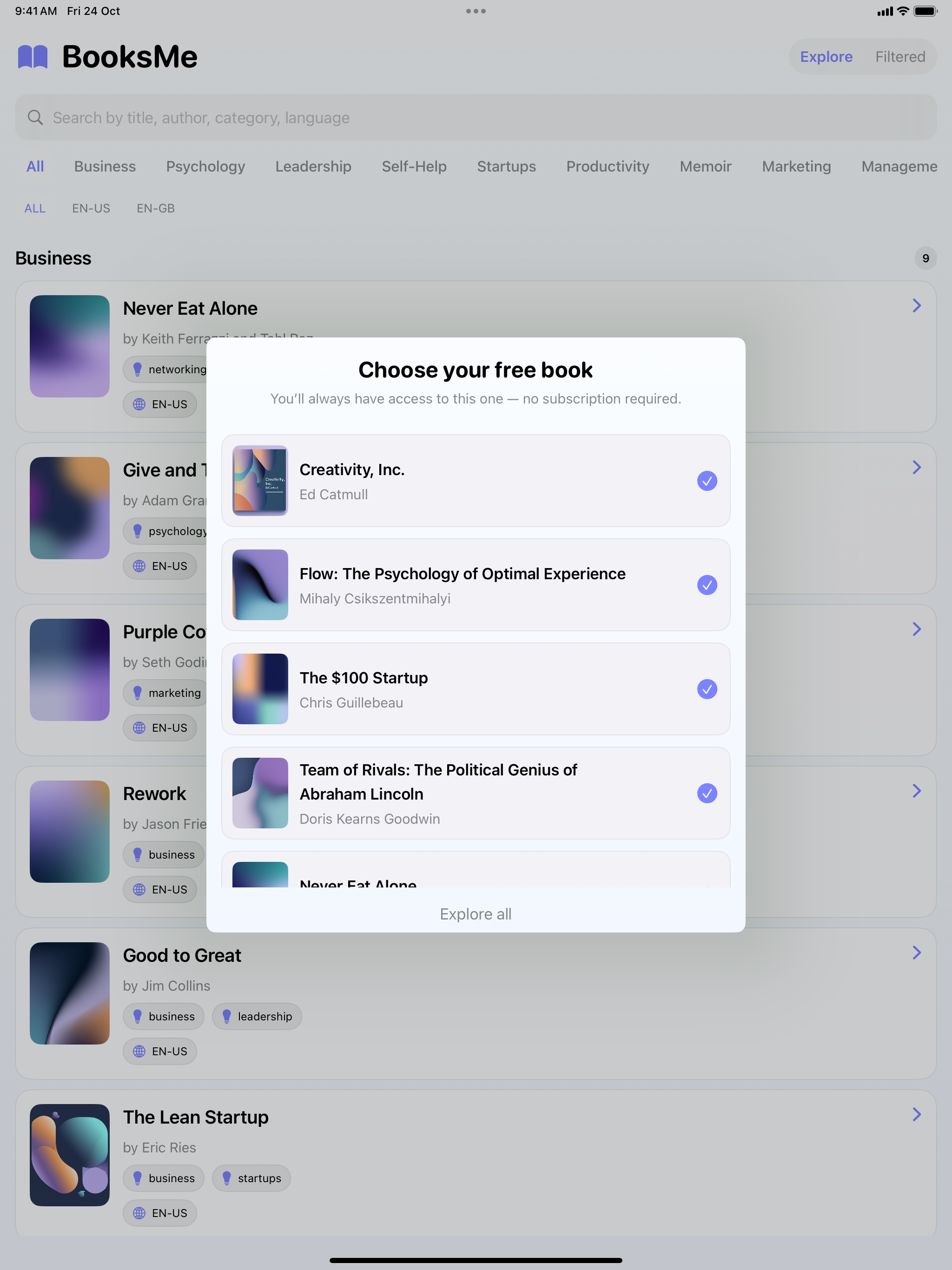This screenshot has width=952, height=1270.
Task: Select Creativity, Inc. checkmark circle
Action: [707, 481]
